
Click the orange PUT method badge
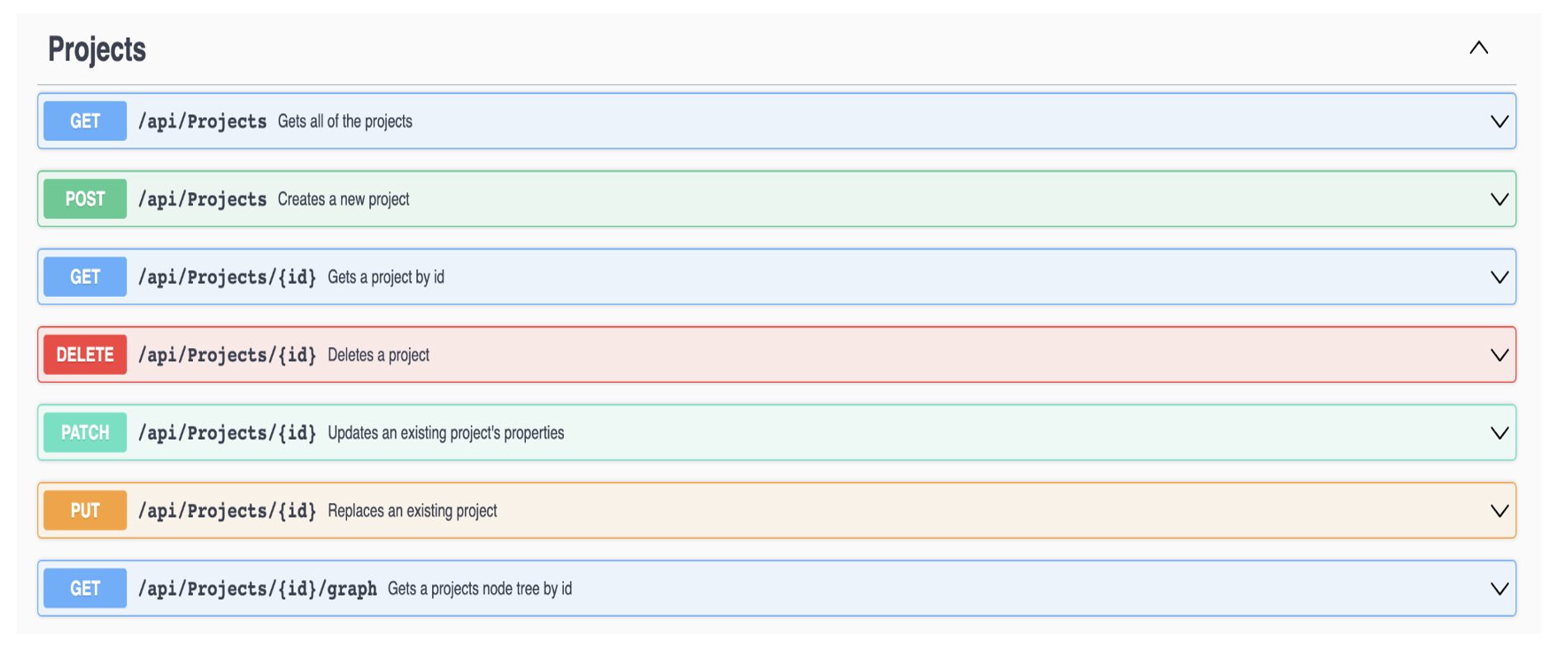(x=85, y=510)
